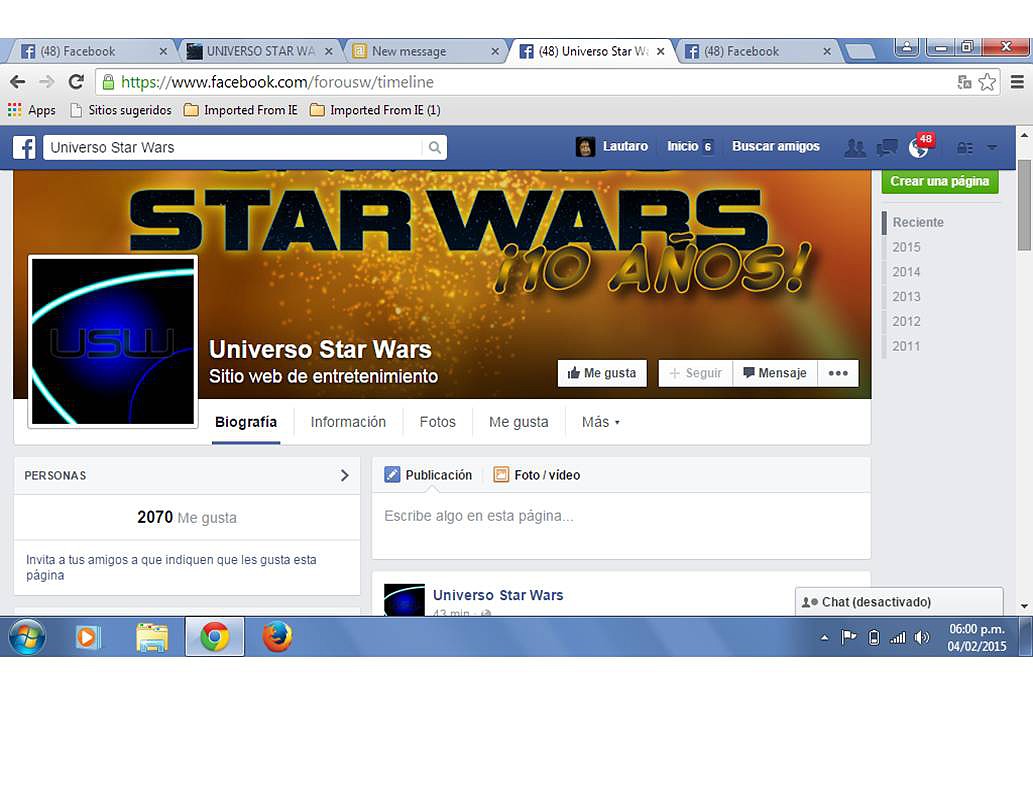The width and height of the screenshot is (1033, 793).
Task: Click network signal tray icon
Action: click(x=897, y=638)
